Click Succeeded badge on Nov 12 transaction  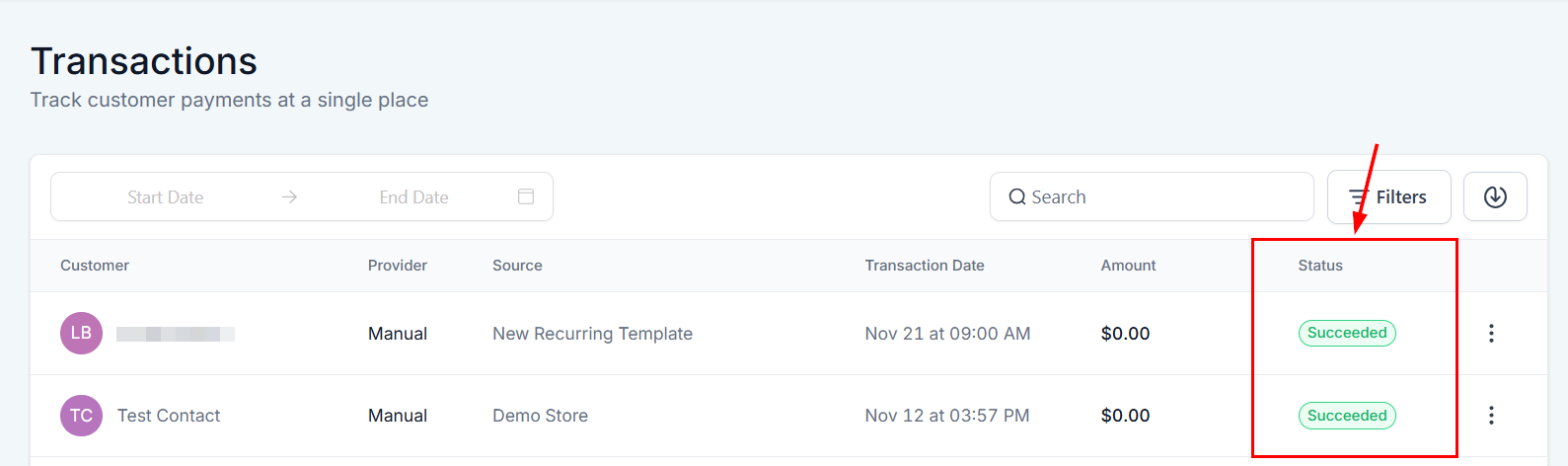[x=1347, y=416]
